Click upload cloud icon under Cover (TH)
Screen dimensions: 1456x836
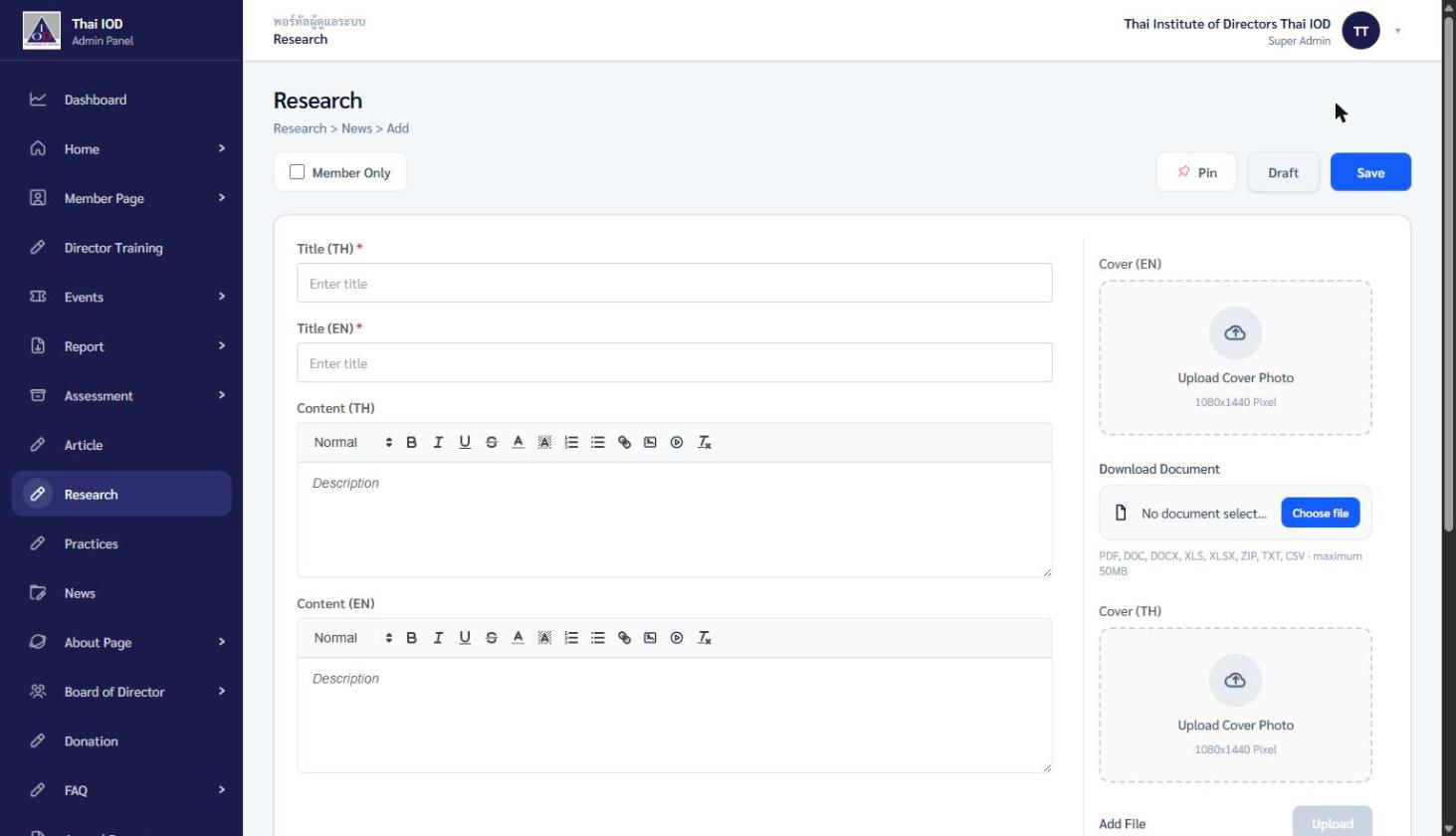[1235, 681]
